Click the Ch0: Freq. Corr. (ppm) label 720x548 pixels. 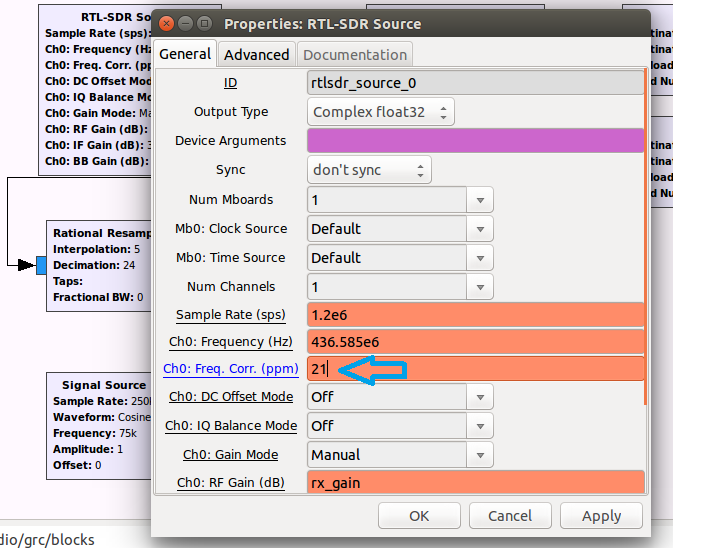(x=231, y=369)
